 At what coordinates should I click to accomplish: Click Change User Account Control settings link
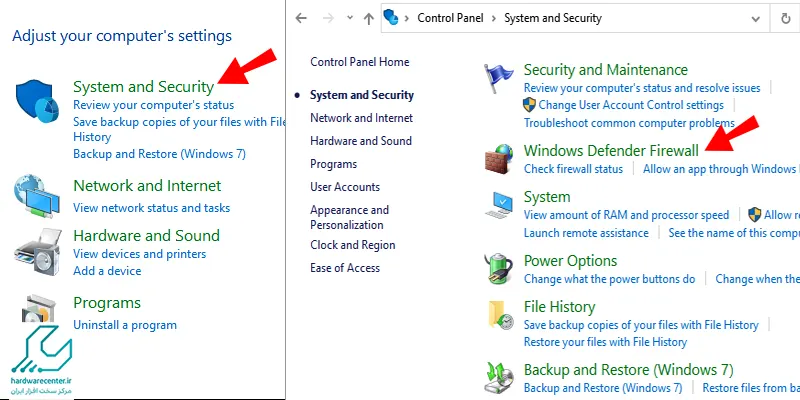click(631, 105)
